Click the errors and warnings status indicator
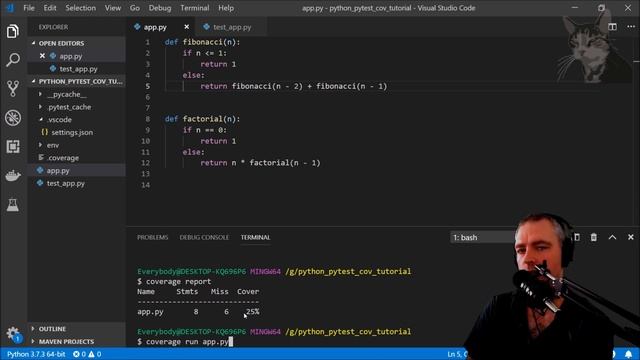The width and height of the screenshot is (640, 360). click(x=87, y=354)
